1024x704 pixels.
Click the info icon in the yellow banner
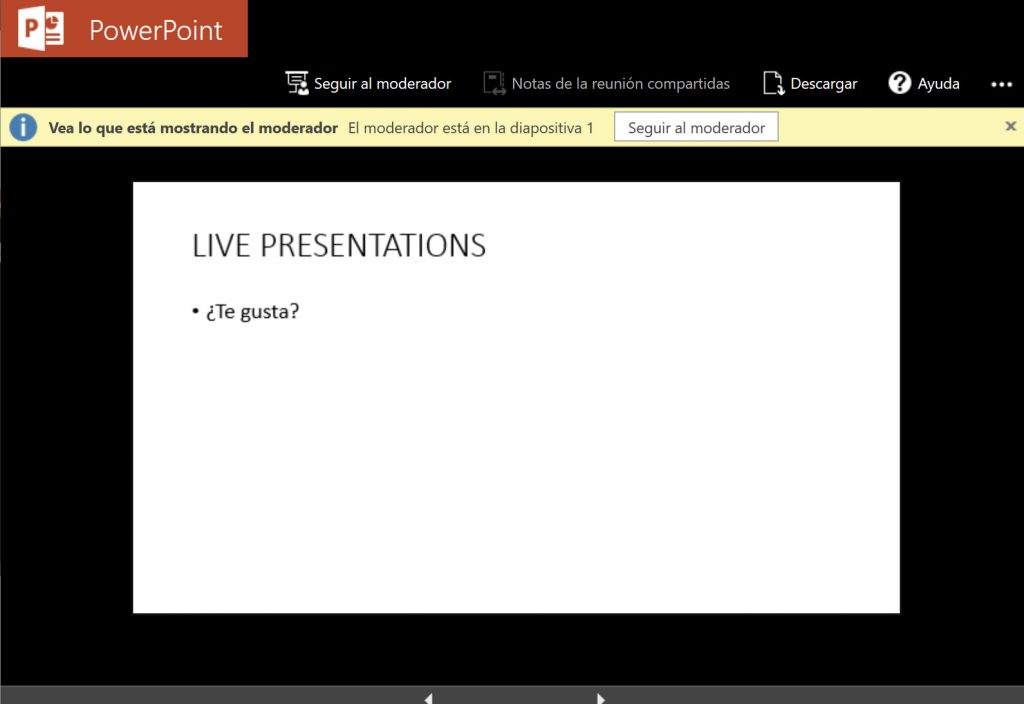coord(22,127)
